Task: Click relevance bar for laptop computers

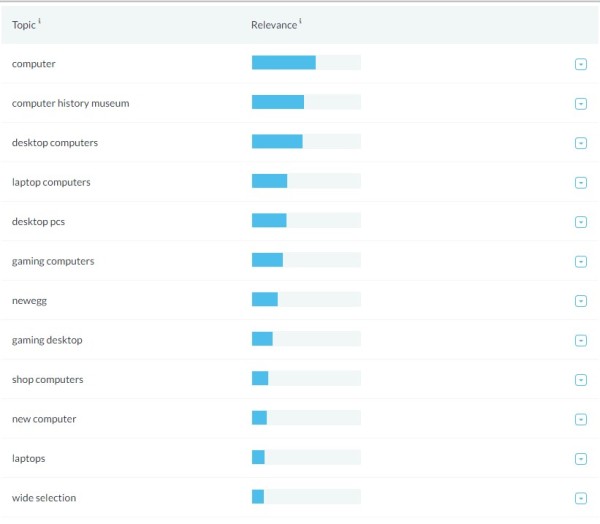Action: point(306,181)
